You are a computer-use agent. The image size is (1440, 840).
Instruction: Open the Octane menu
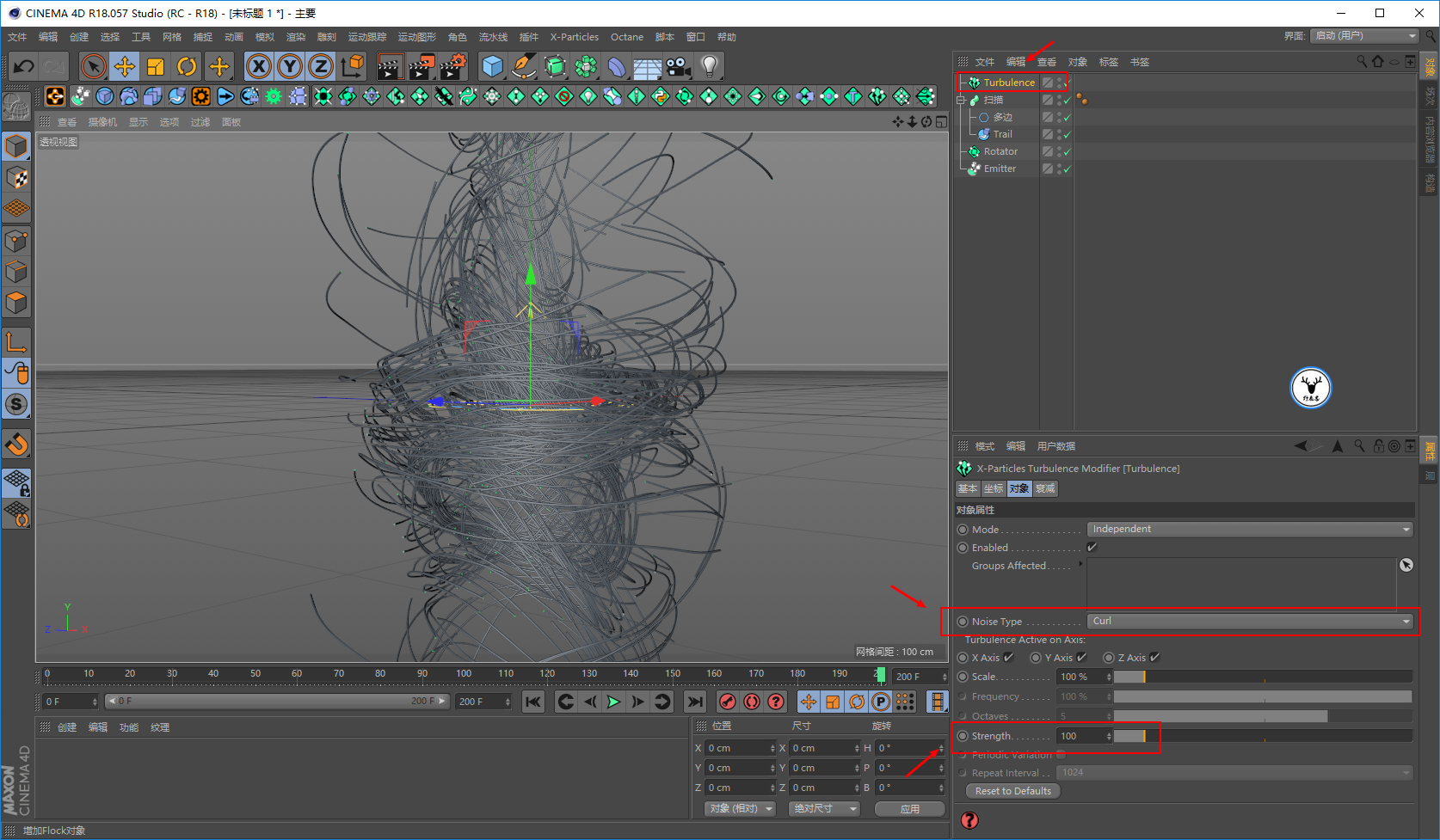(627, 37)
